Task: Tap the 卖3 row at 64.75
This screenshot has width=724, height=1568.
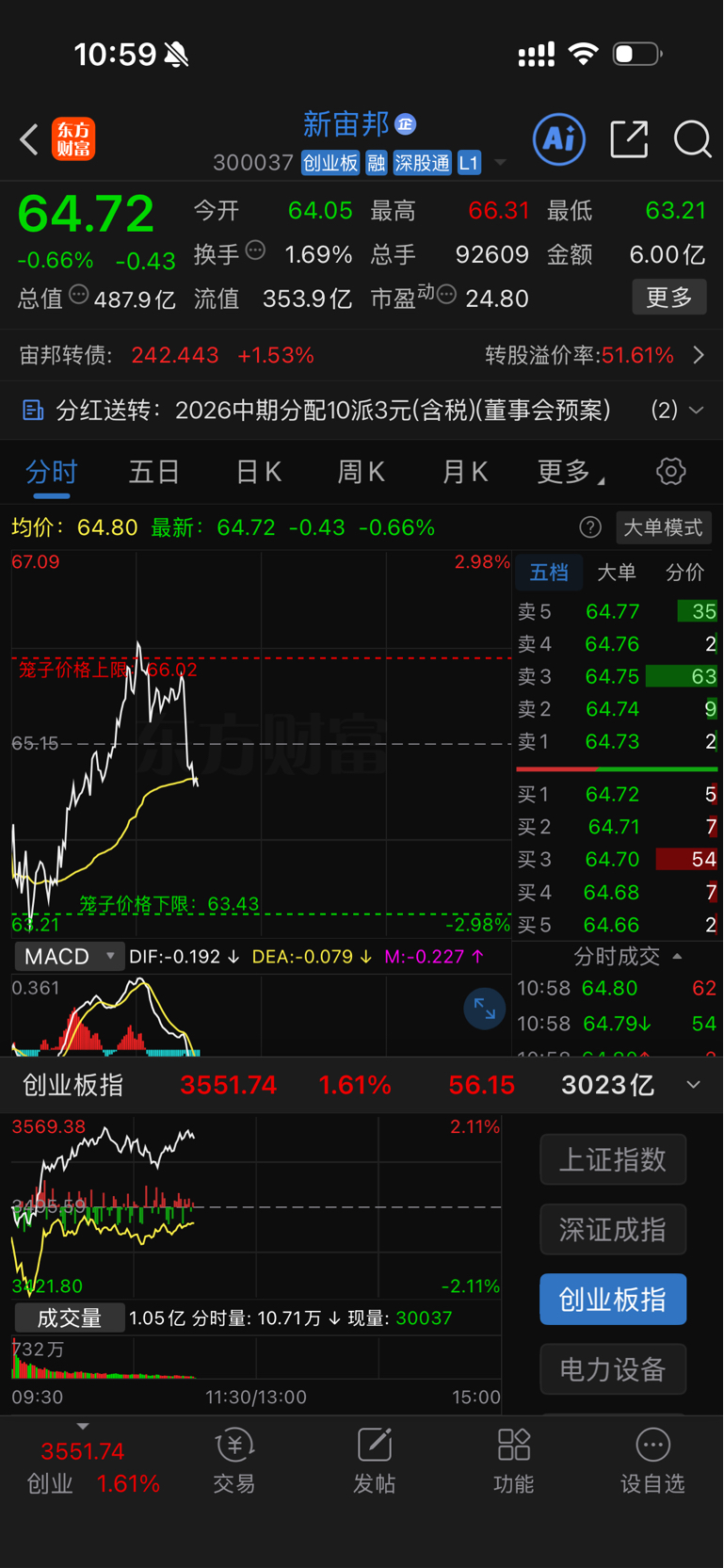Action: [617, 676]
